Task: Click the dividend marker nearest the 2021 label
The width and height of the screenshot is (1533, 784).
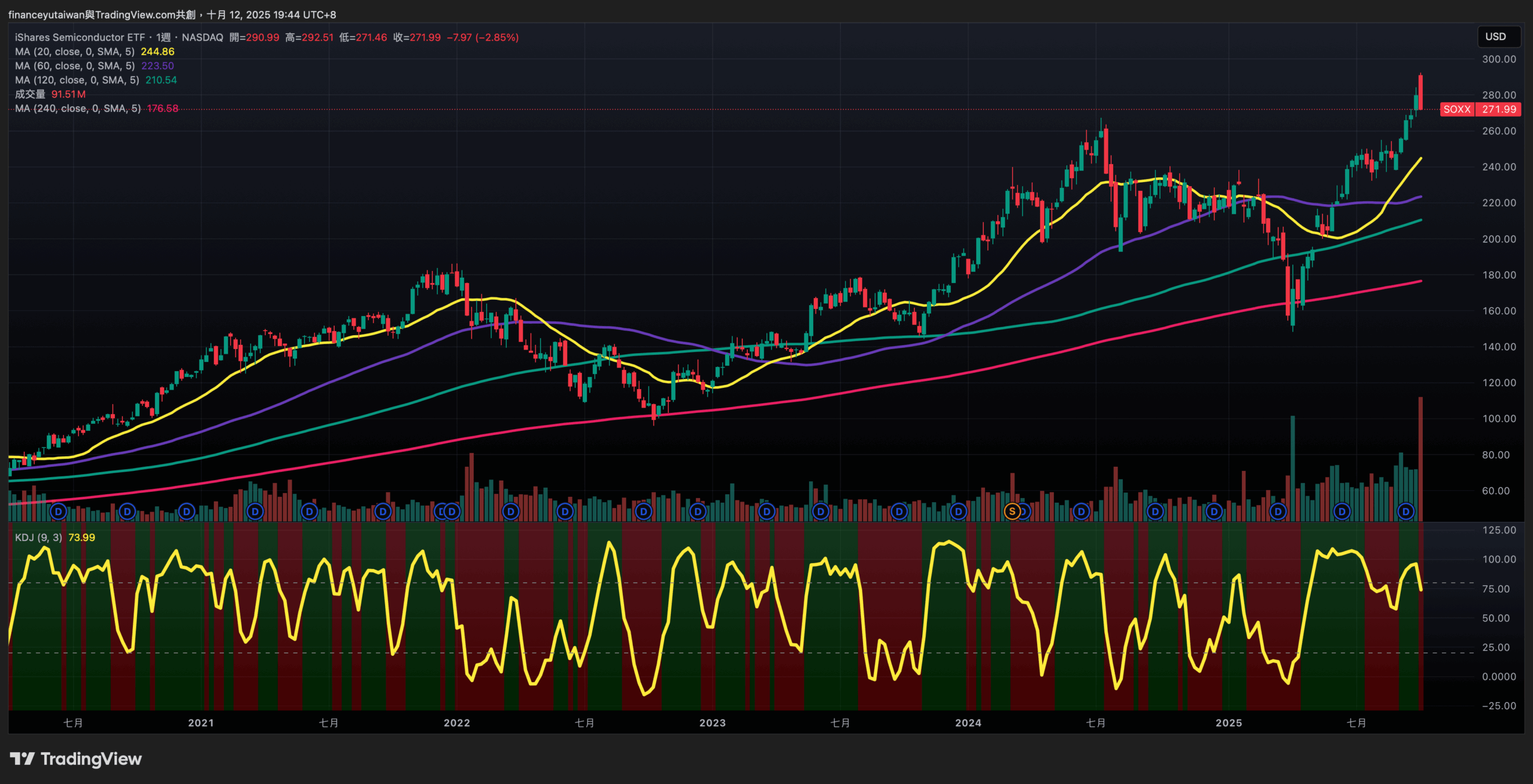Action: (x=187, y=512)
